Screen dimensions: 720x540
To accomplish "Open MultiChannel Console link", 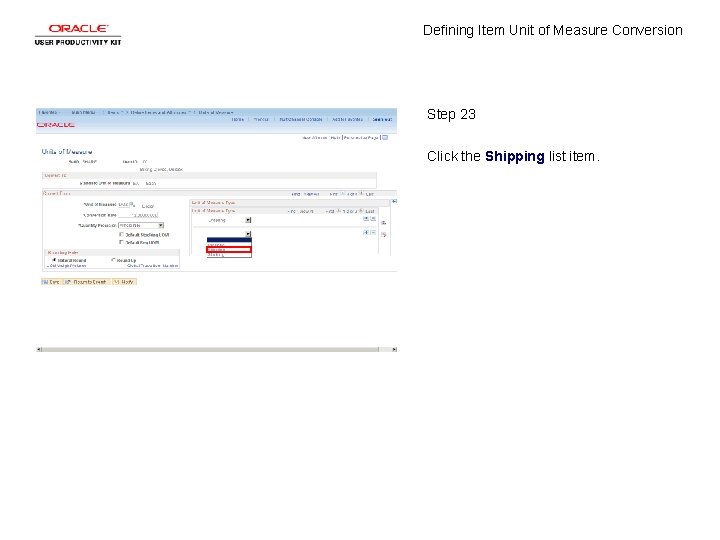I will coord(301,119).
